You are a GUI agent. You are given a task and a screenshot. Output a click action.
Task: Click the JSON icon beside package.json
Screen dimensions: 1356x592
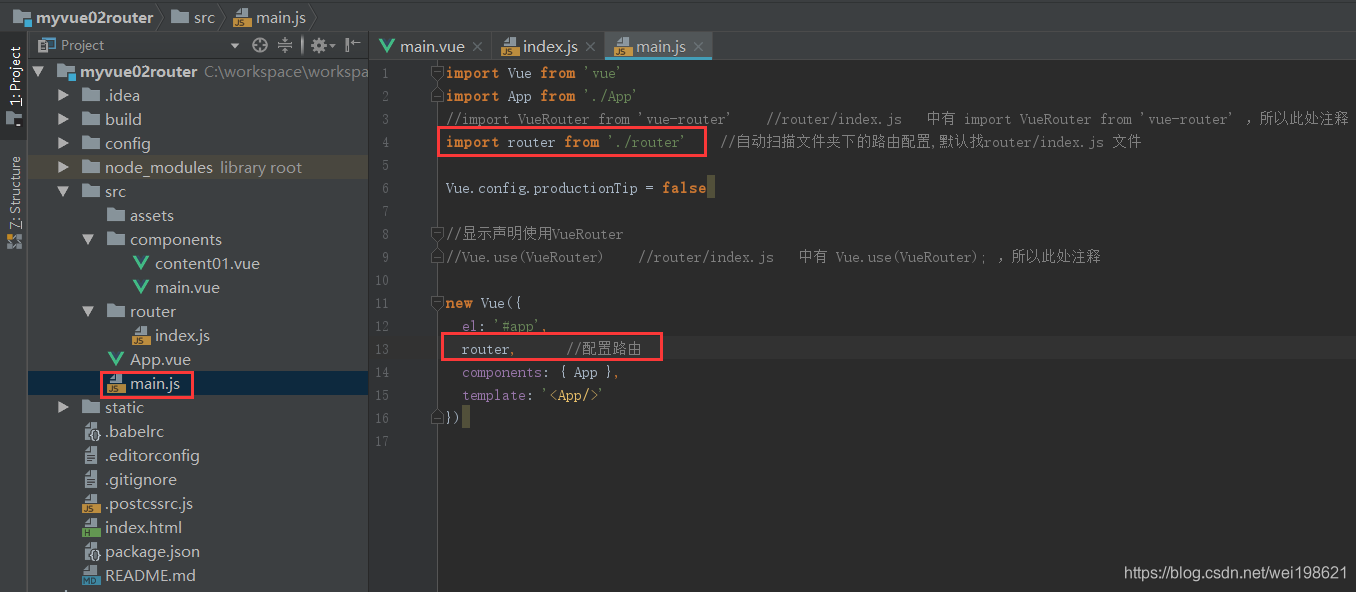(x=91, y=552)
